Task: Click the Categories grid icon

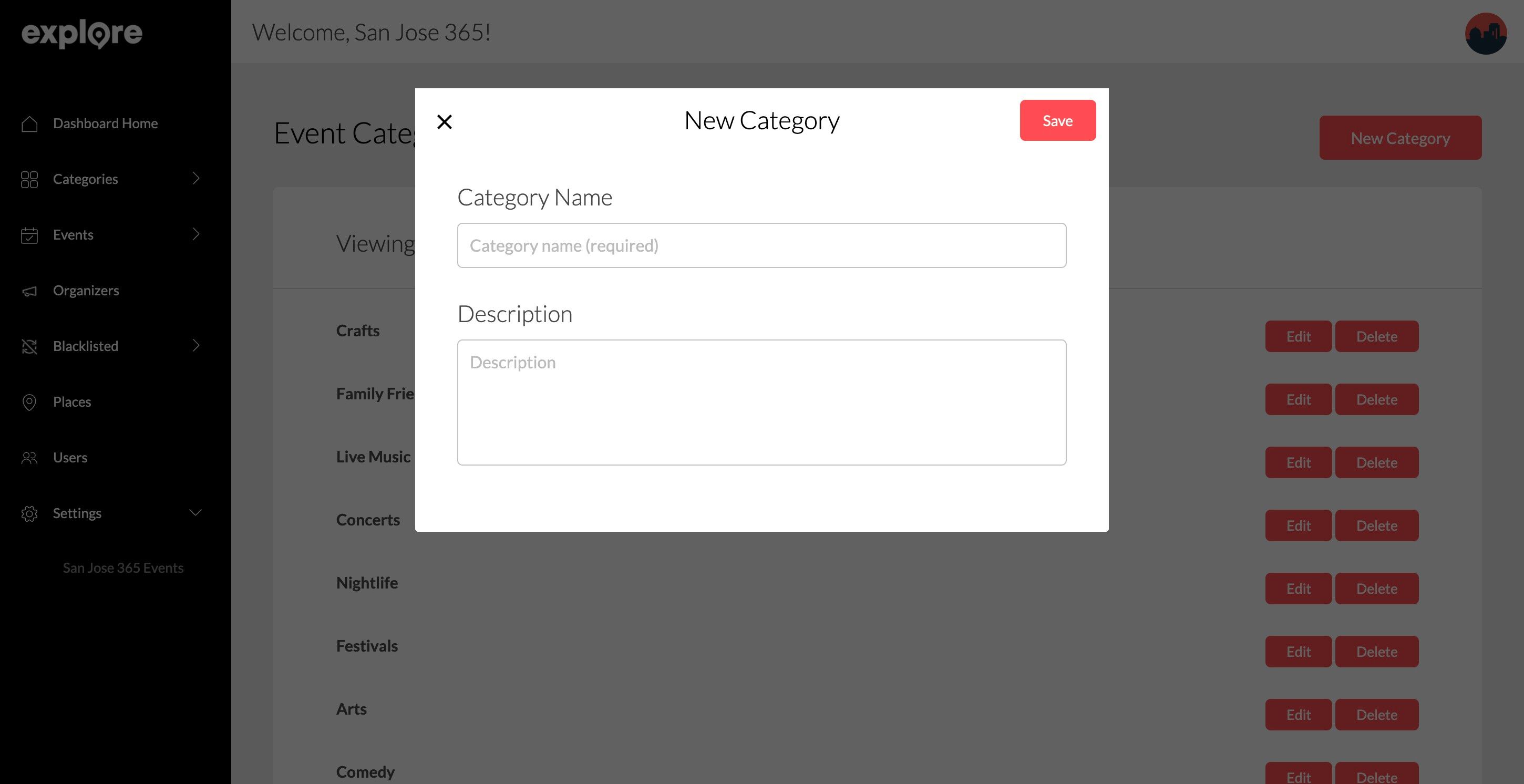Action: coord(29,179)
